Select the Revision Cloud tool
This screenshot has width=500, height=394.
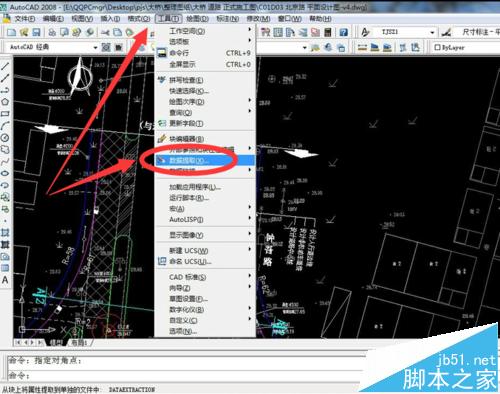[x=5, y=150]
